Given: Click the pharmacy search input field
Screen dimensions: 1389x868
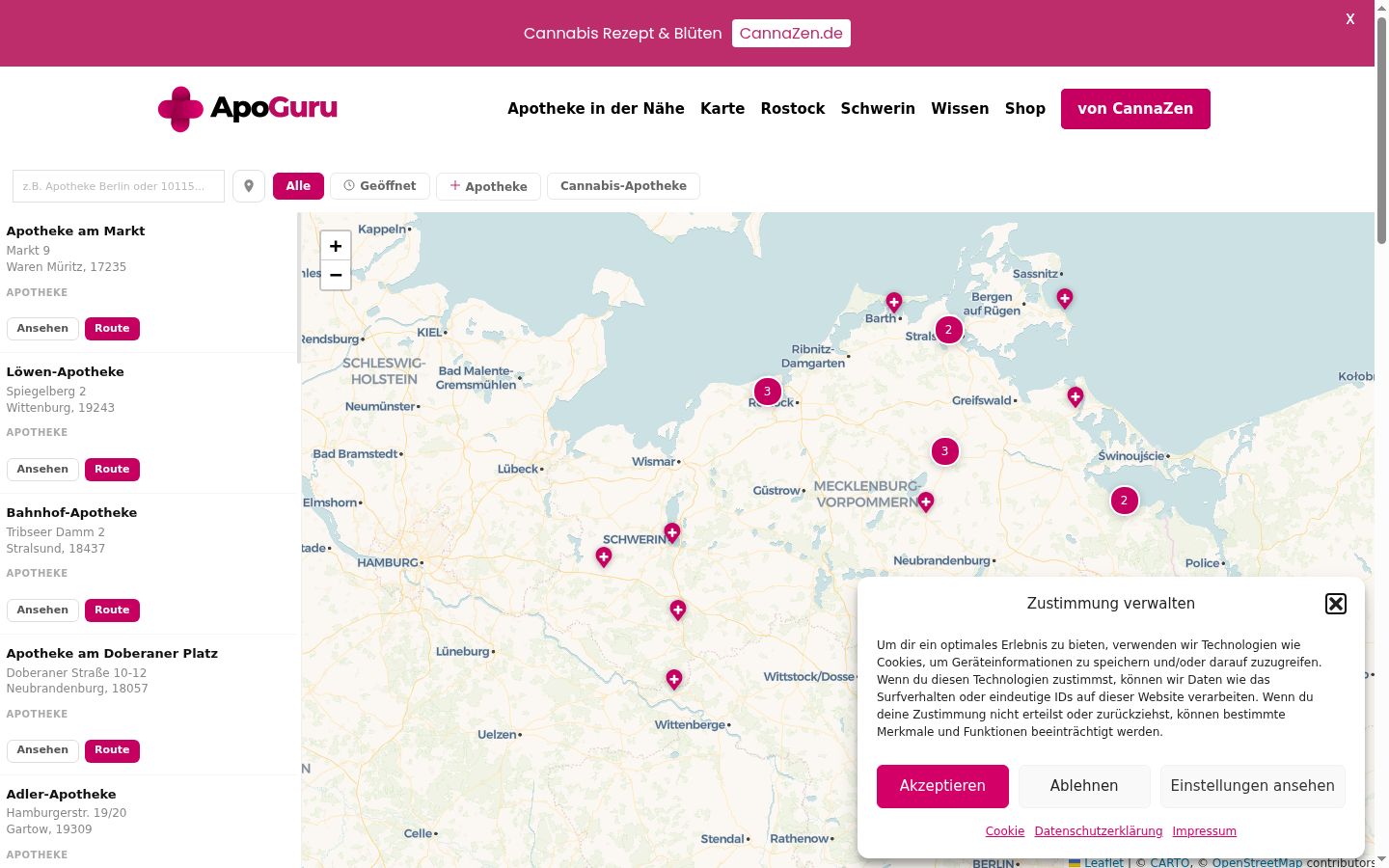Looking at the screenshot, I should pyautogui.click(x=119, y=186).
